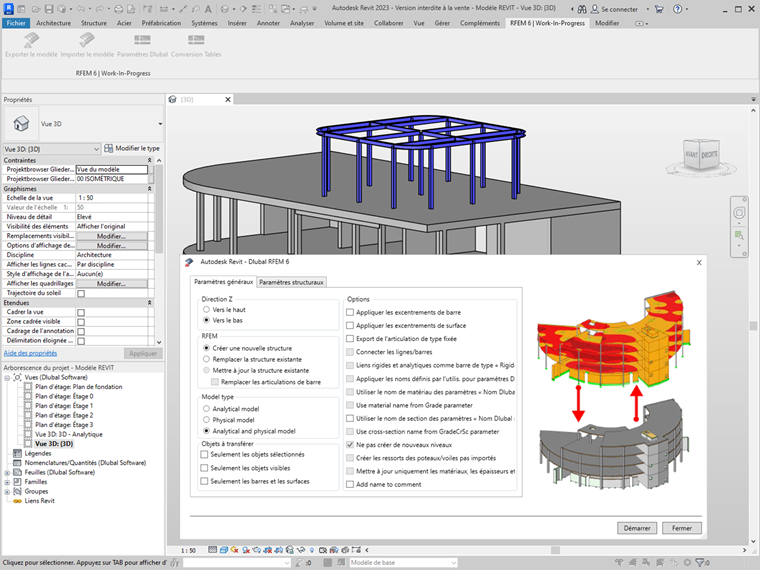This screenshot has height=570, width=760.
Task: Click Modifier for Remplacements visibilité
Action: (x=111, y=236)
